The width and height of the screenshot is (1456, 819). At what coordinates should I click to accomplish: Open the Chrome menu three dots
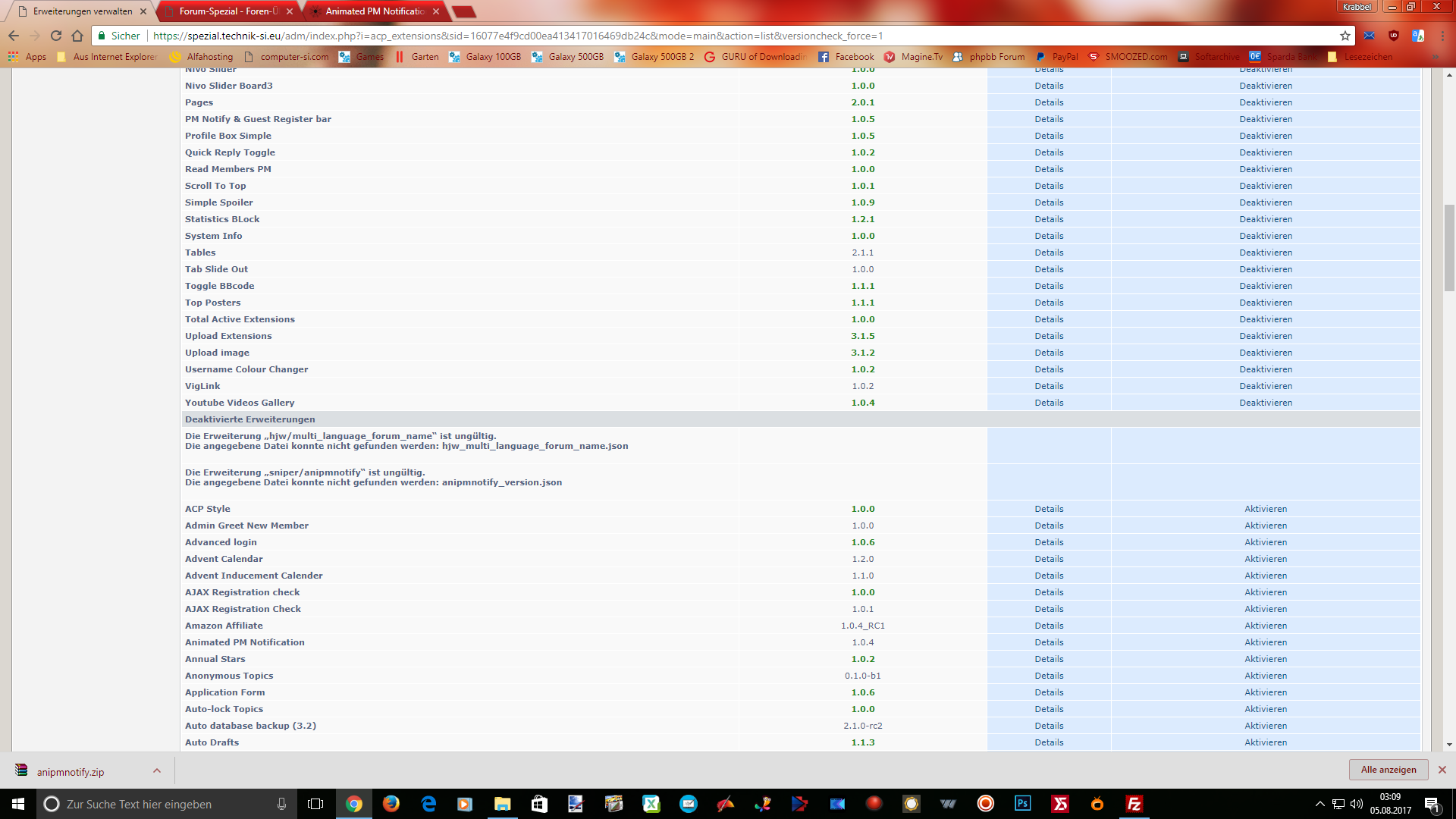click(1442, 36)
